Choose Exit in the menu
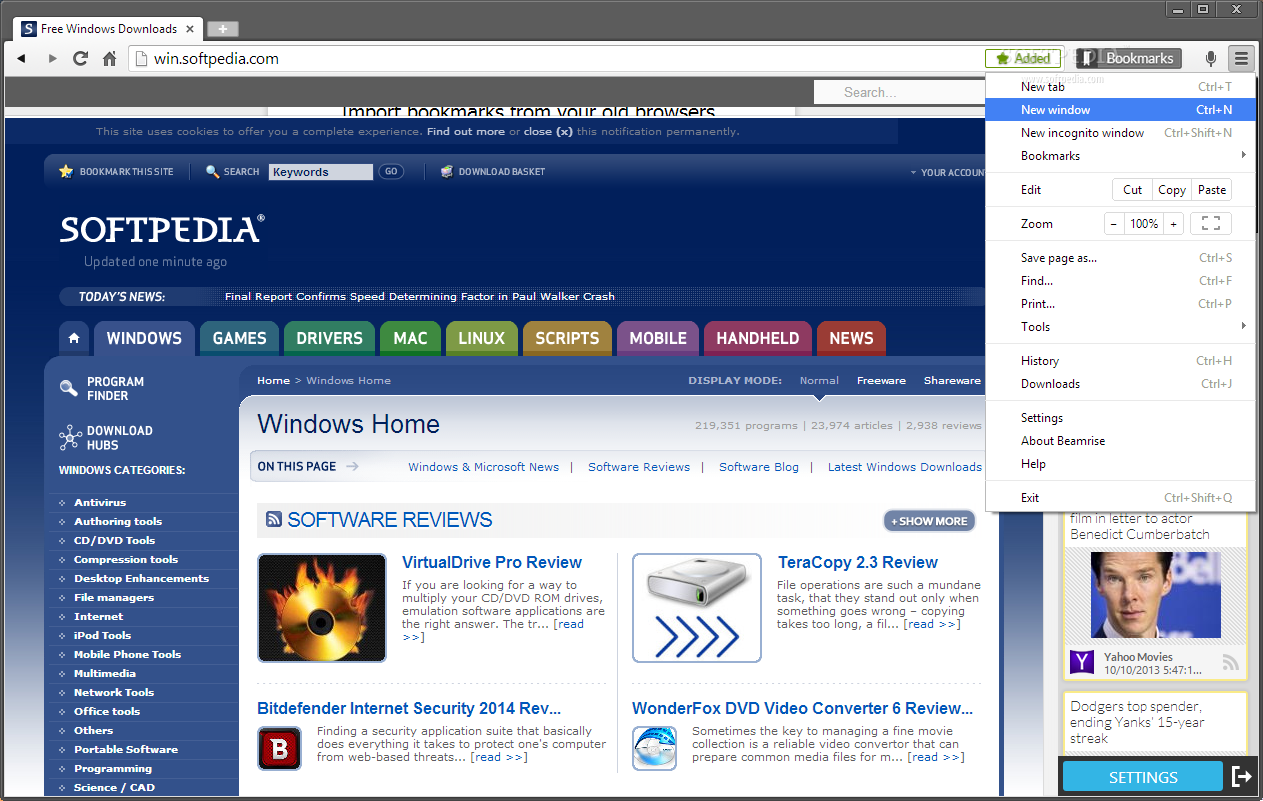Screen dimensions: 1263x801 point(1120,498)
